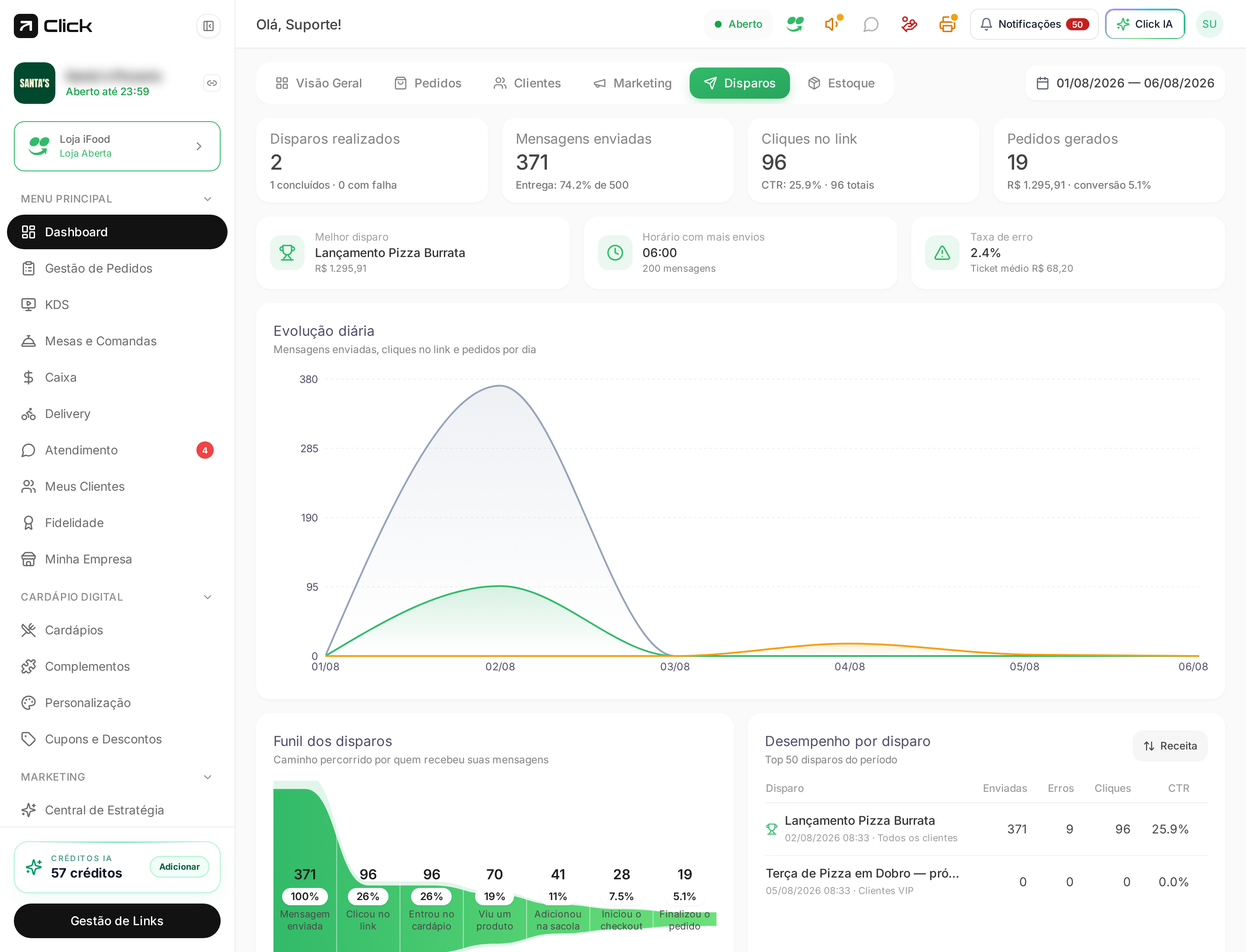The width and height of the screenshot is (1246, 952).
Task: Open the chat bubble icon in header
Action: [x=870, y=24]
